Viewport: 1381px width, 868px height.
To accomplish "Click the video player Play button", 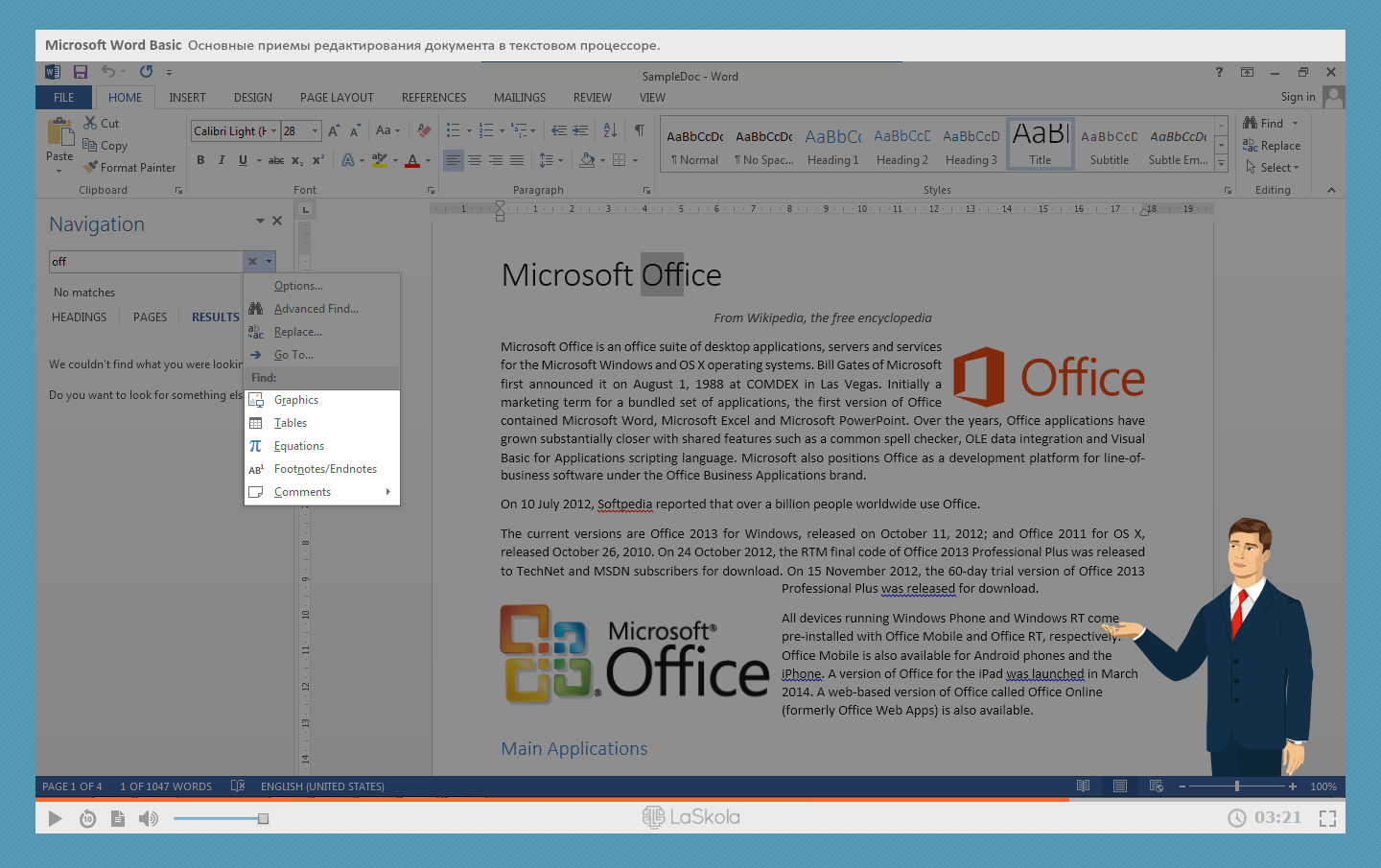I will 55,818.
